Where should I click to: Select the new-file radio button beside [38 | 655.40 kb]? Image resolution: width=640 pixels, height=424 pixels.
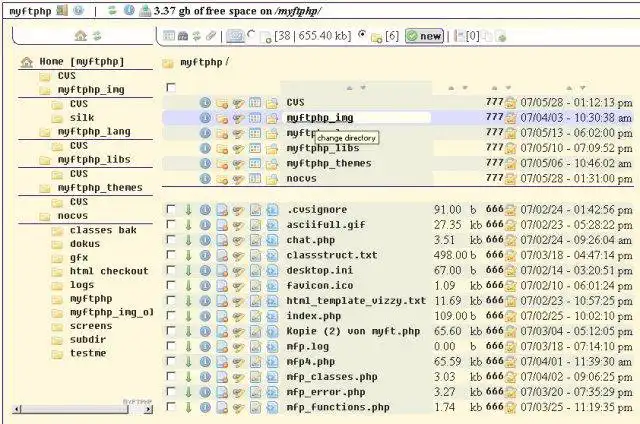point(252,35)
